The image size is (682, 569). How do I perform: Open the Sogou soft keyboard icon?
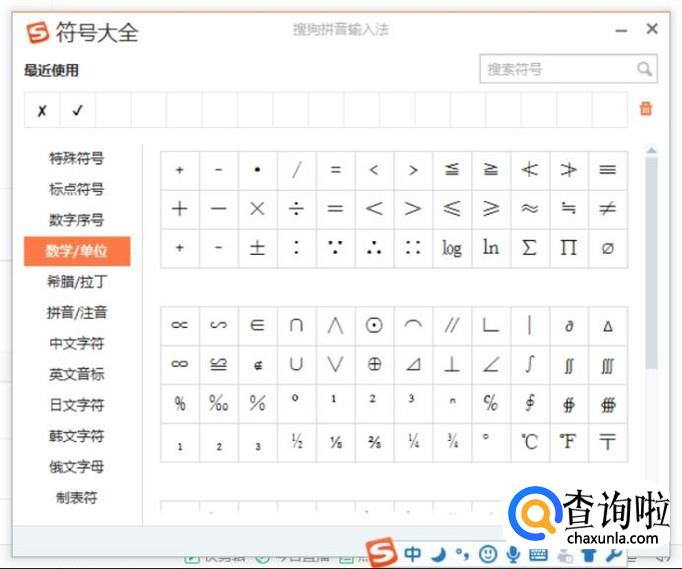[x=538, y=554]
